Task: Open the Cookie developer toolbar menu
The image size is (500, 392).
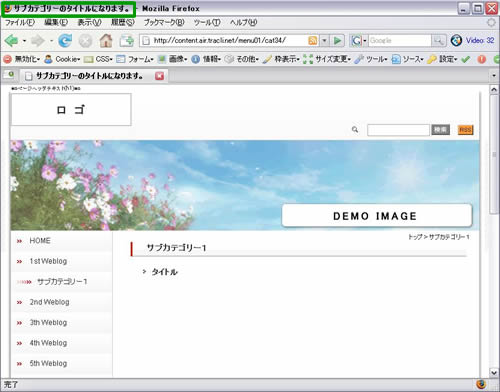Action: (62, 59)
